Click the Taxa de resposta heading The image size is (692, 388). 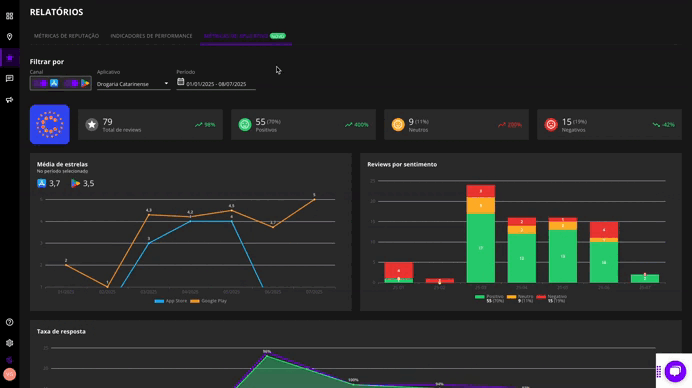61,331
